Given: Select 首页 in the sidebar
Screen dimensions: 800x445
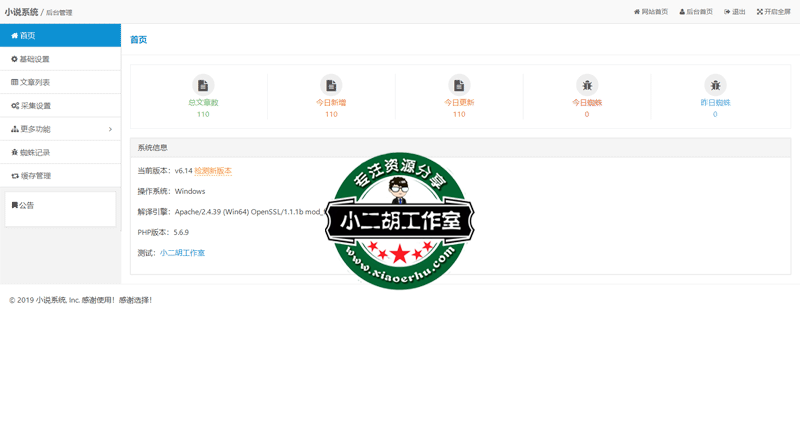Looking at the screenshot, I should point(27,35).
